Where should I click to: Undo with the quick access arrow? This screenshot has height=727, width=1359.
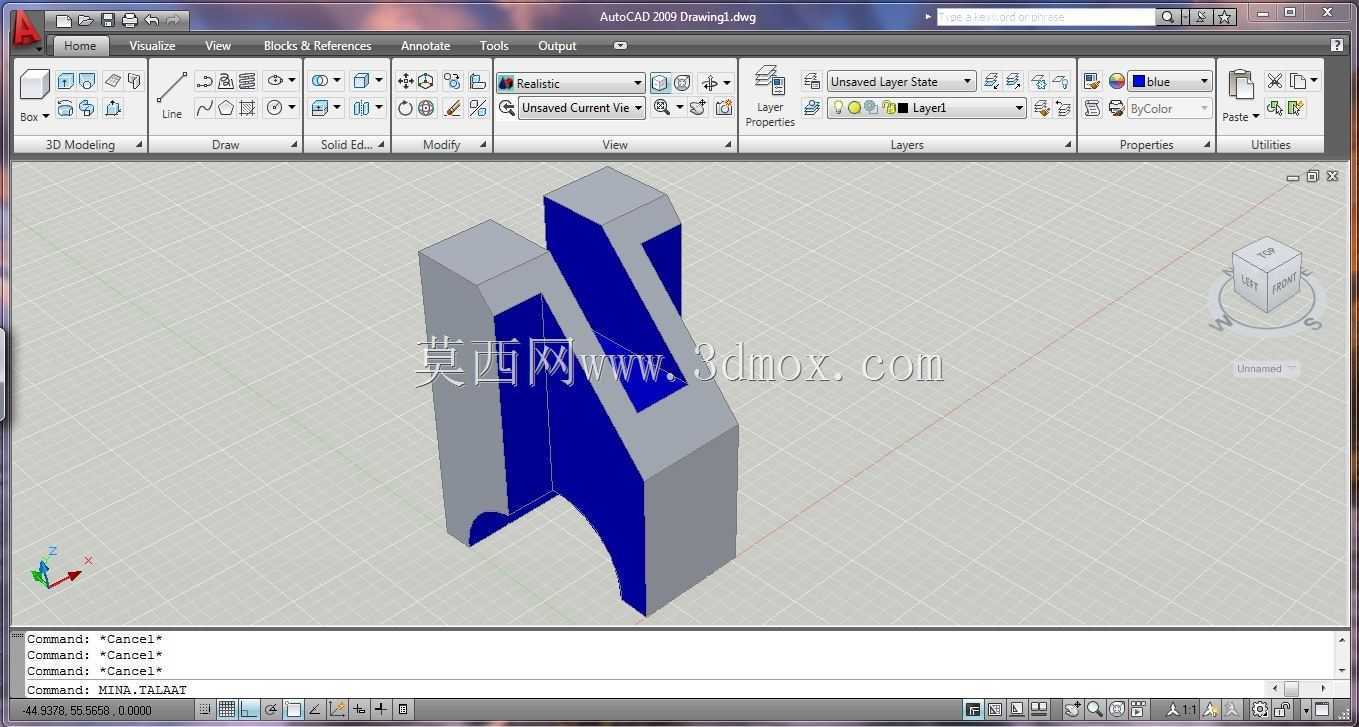(x=151, y=20)
